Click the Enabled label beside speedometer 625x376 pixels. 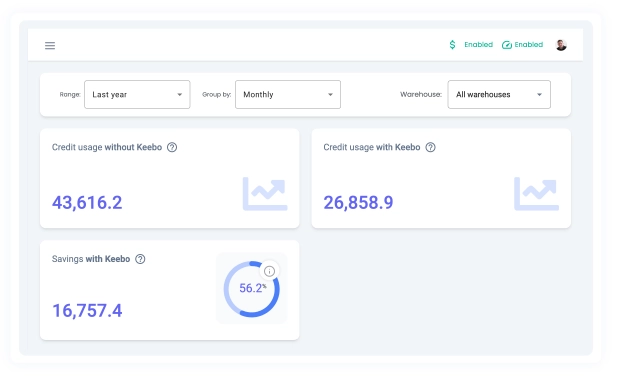tap(529, 45)
